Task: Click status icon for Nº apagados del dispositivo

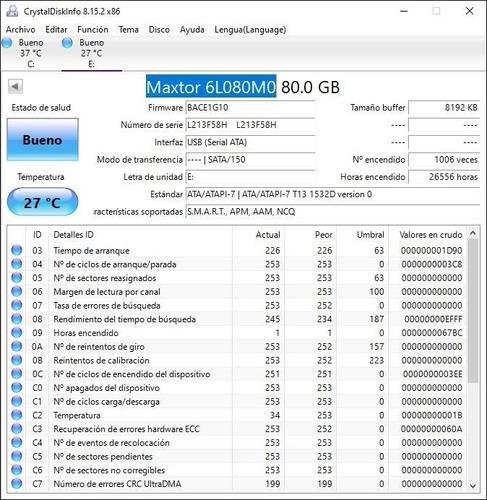Action: click(17, 387)
